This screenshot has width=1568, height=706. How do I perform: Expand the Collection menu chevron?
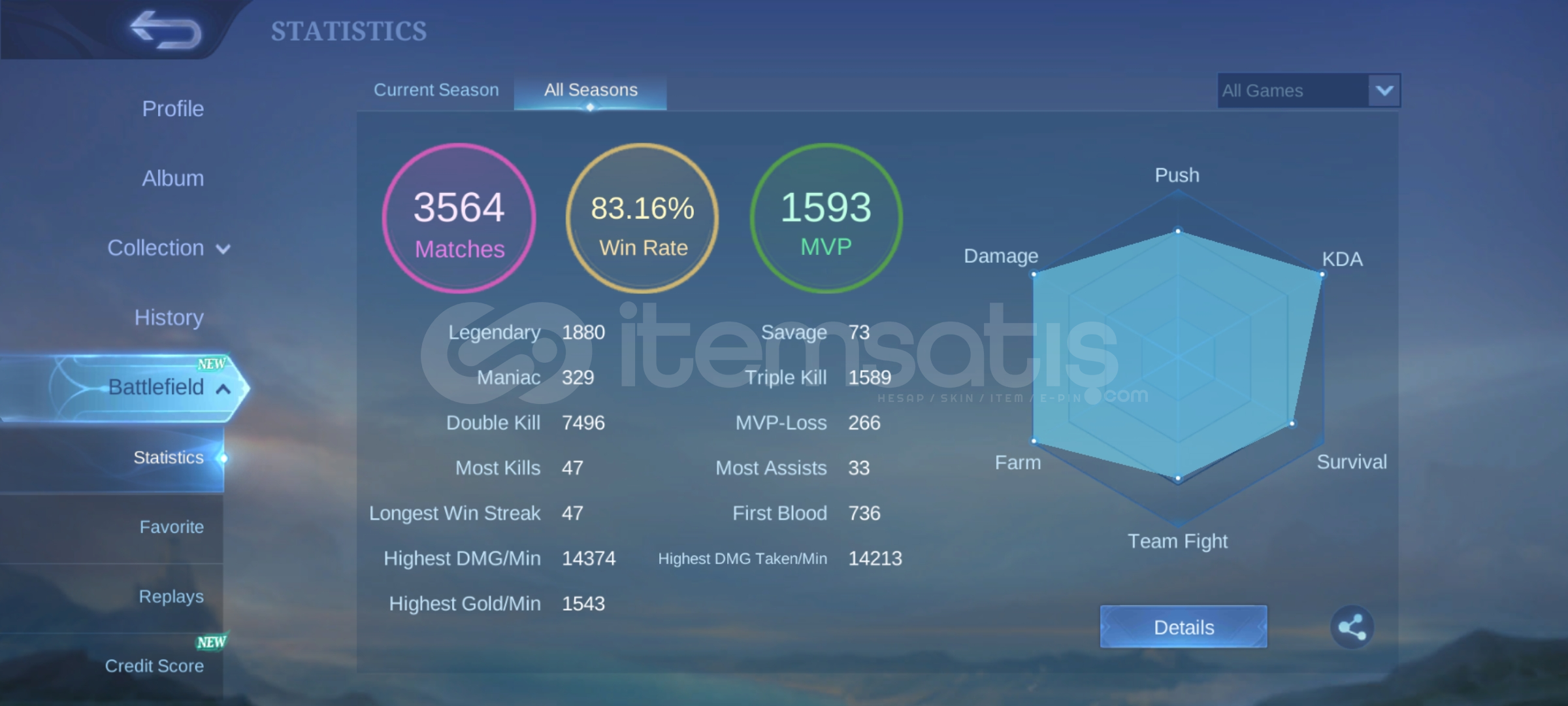pos(223,249)
